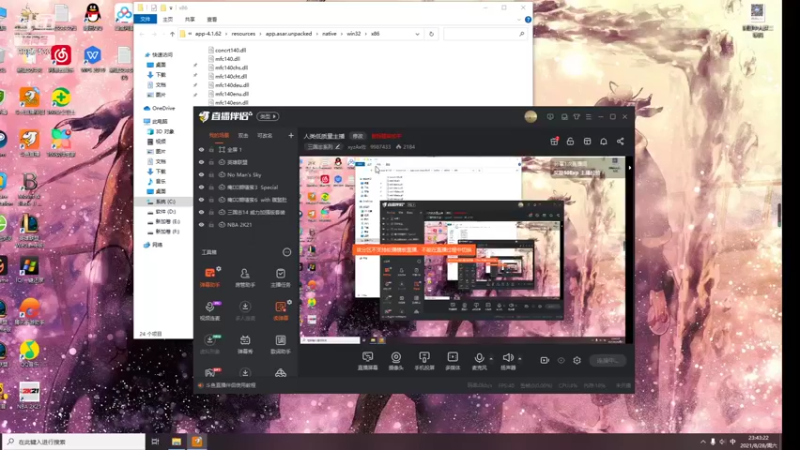Screen dimensions: 800x450
Task: Click the Windows taskbar search field
Action: tap(74, 441)
